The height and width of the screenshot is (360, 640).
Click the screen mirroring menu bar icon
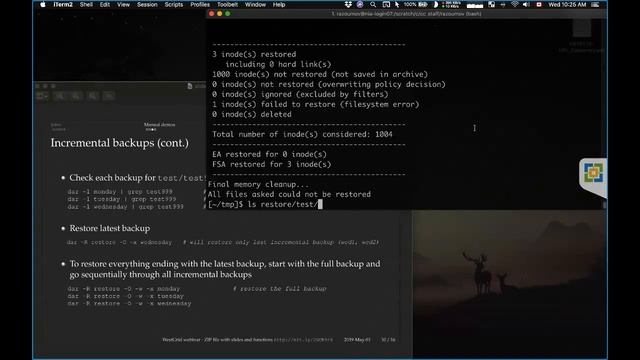coord(386,4)
